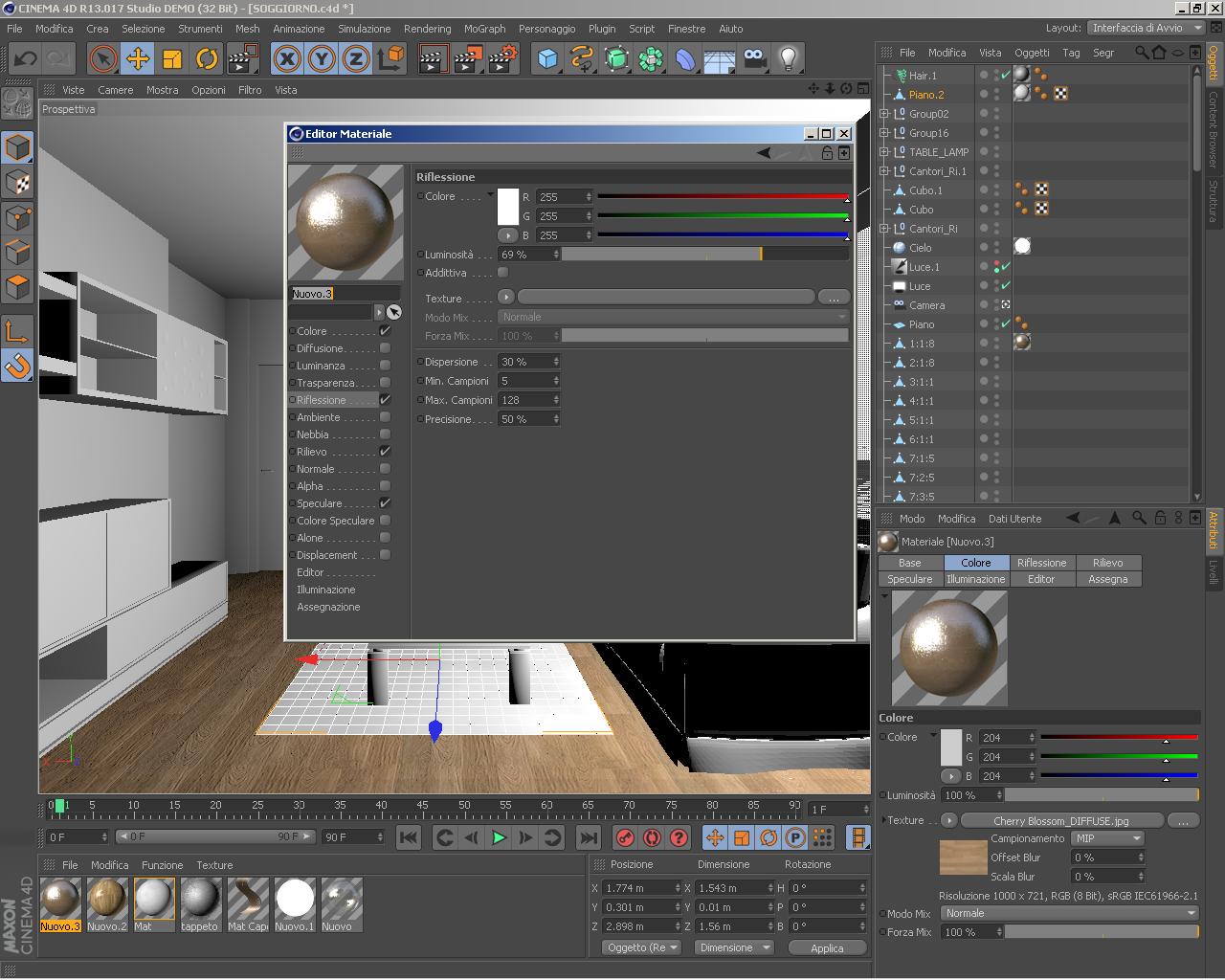Toggle X axis lock
Image resolution: width=1225 pixels, height=980 pixels.
(x=287, y=59)
